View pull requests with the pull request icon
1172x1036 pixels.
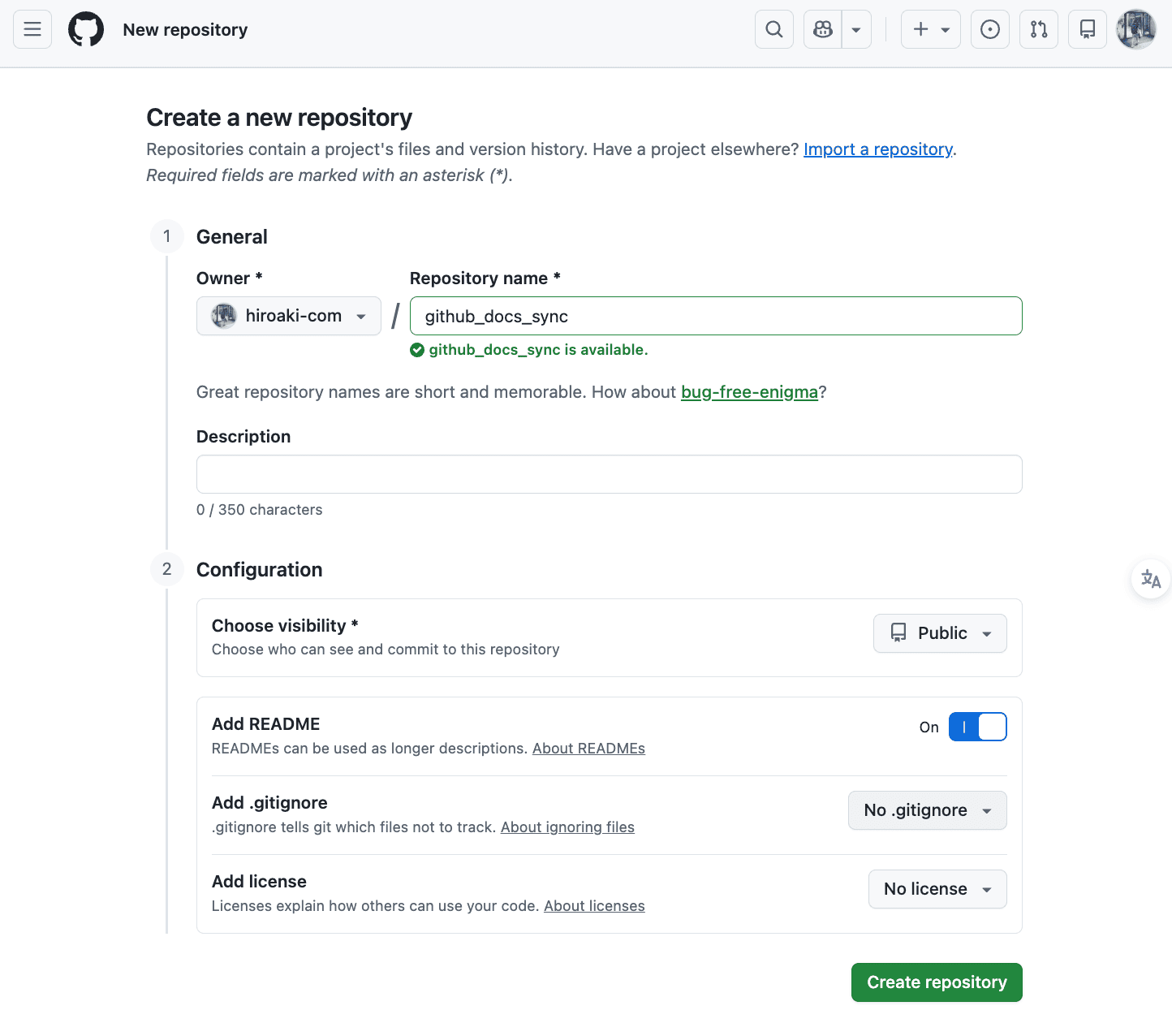click(x=1038, y=28)
